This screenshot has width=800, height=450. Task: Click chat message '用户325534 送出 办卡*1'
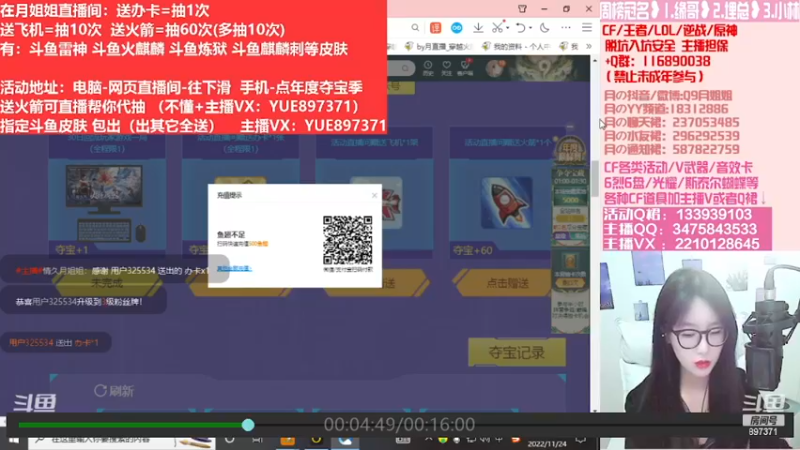[x=54, y=342]
